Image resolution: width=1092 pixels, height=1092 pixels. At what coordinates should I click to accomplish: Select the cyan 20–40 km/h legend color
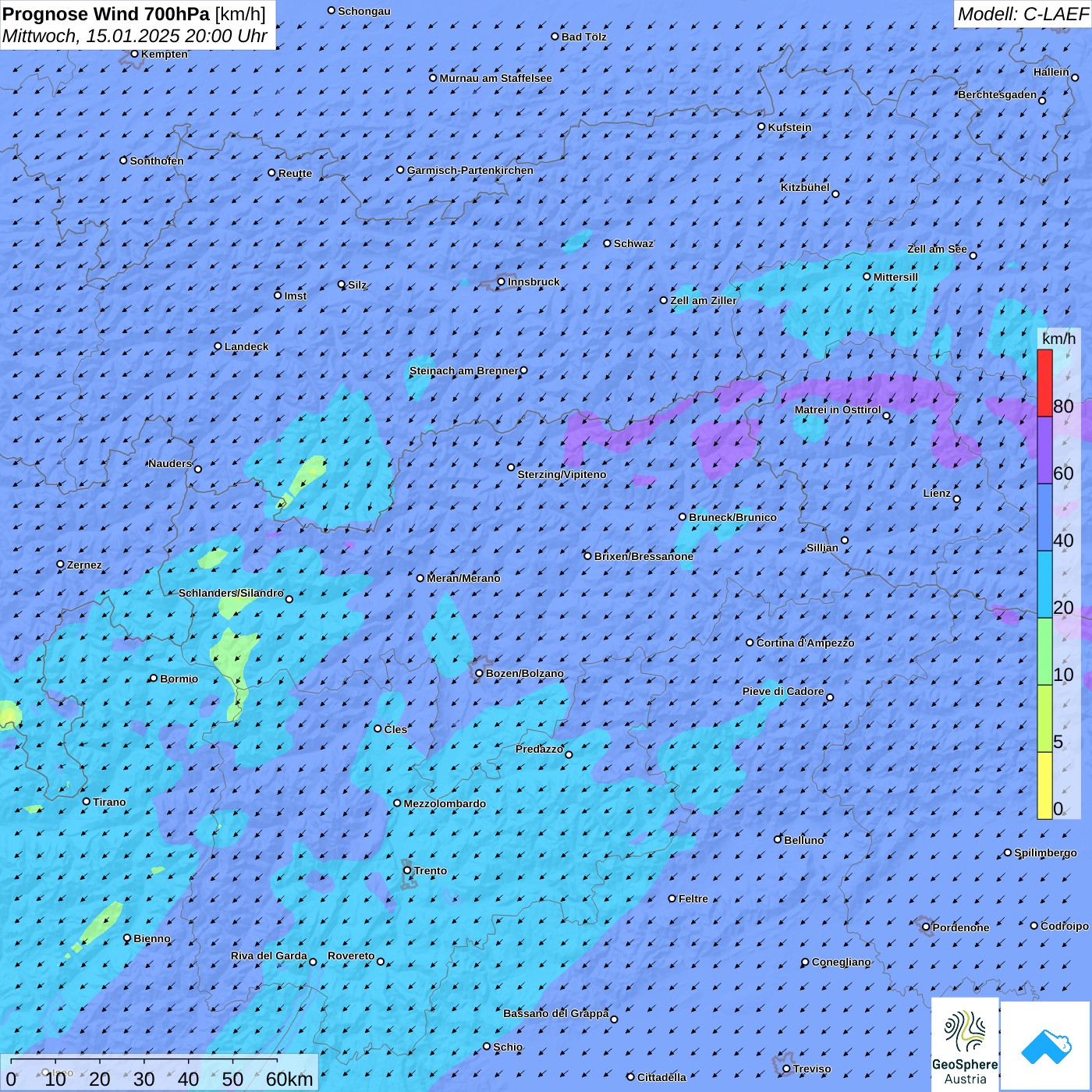click(1044, 584)
